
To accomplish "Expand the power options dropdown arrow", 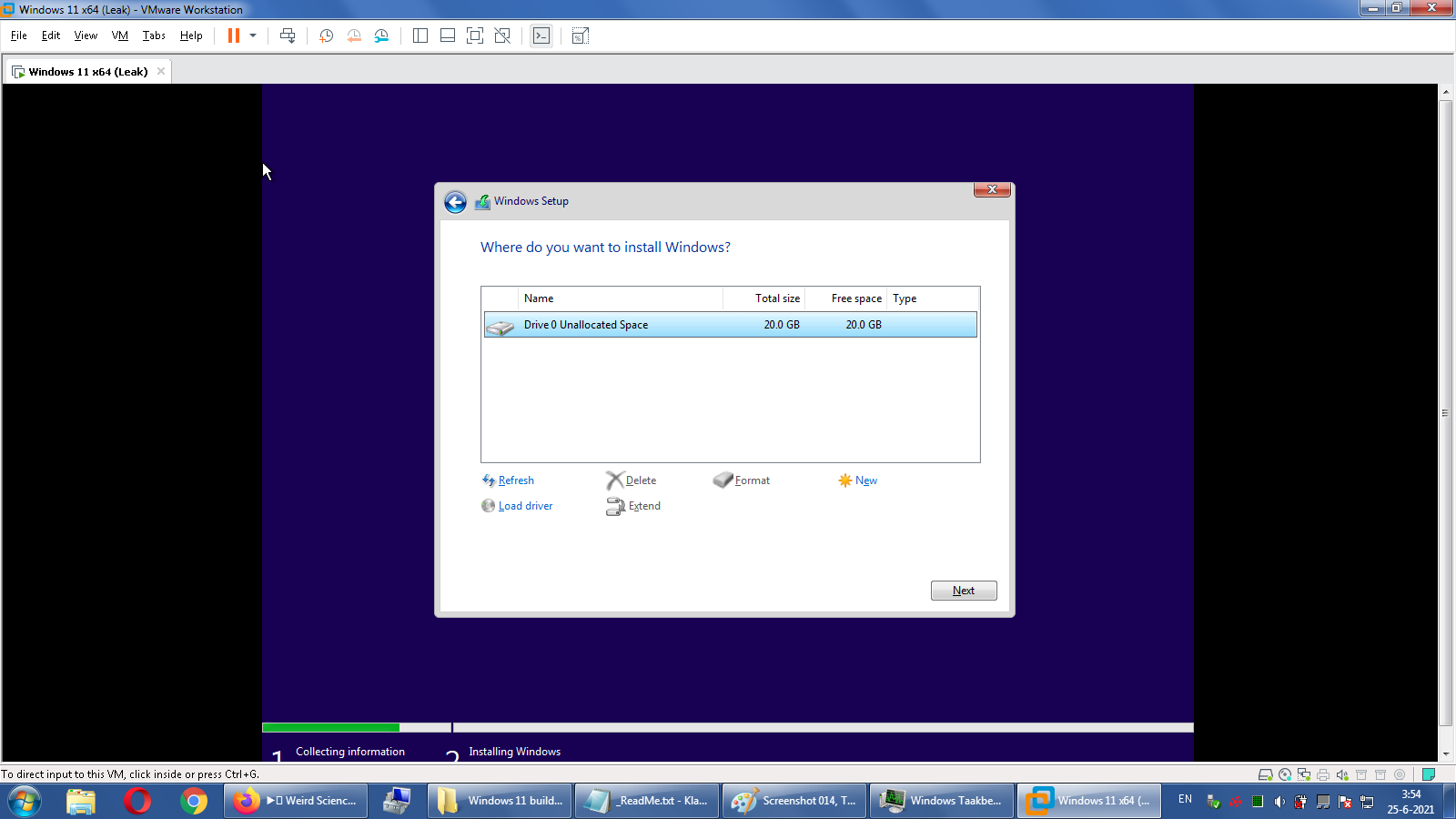I will coord(253,35).
